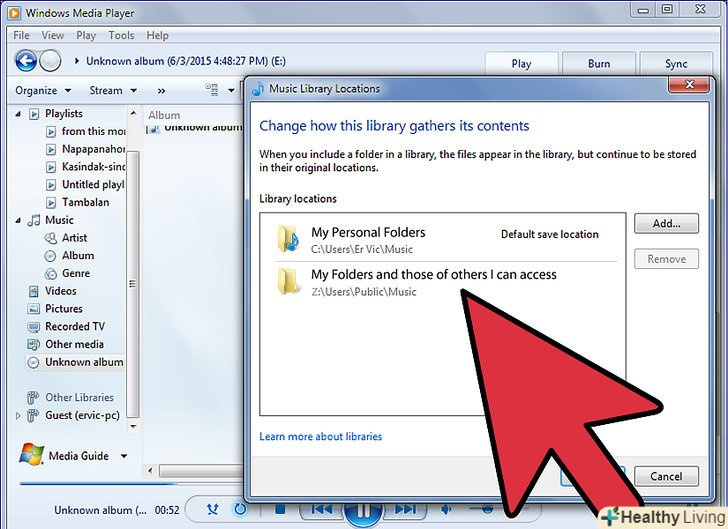The height and width of the screenshot is (529, 728).
Task: Adjust the volume slider
Action: (x=488, y=509)
